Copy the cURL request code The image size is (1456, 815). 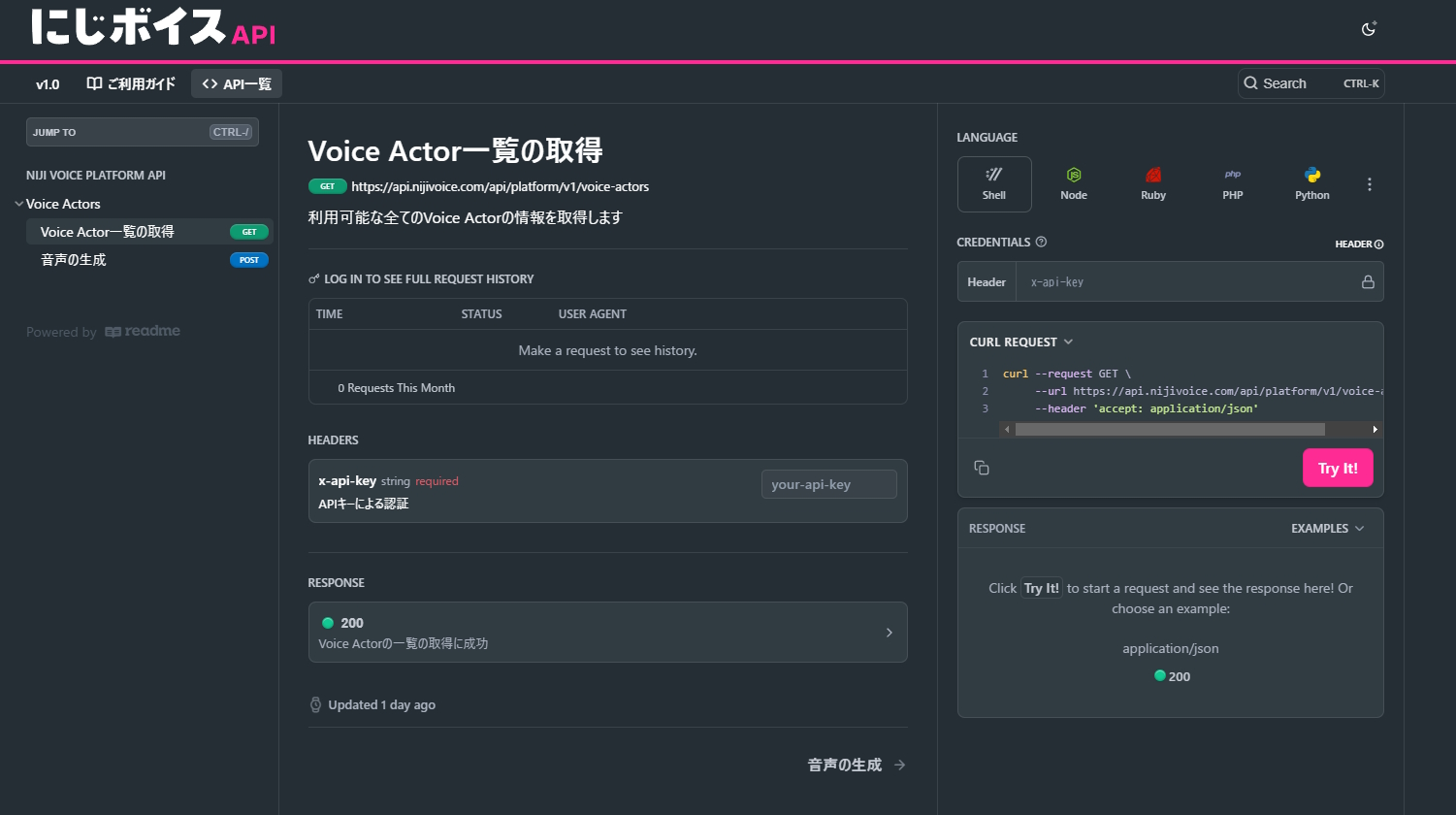point(981,467)
